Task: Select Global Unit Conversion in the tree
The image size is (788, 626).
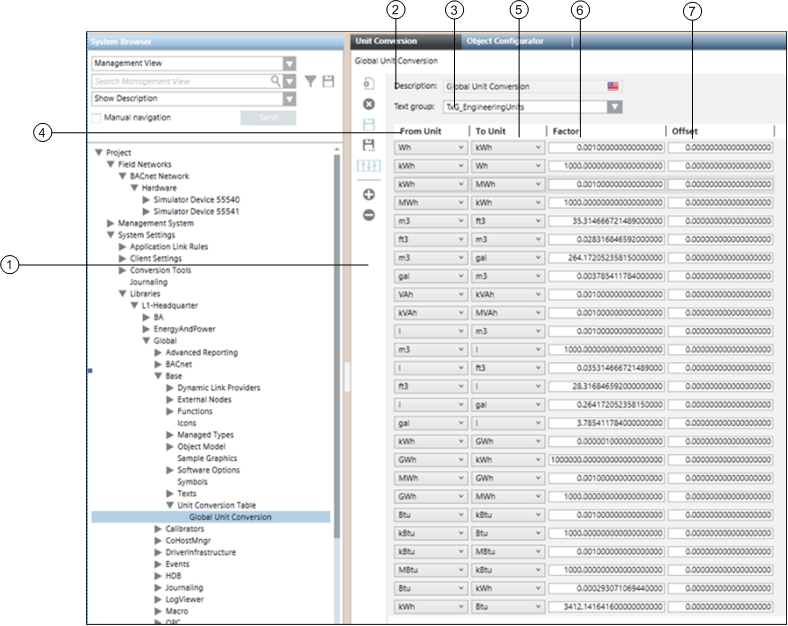Action: tap(230, 517)
